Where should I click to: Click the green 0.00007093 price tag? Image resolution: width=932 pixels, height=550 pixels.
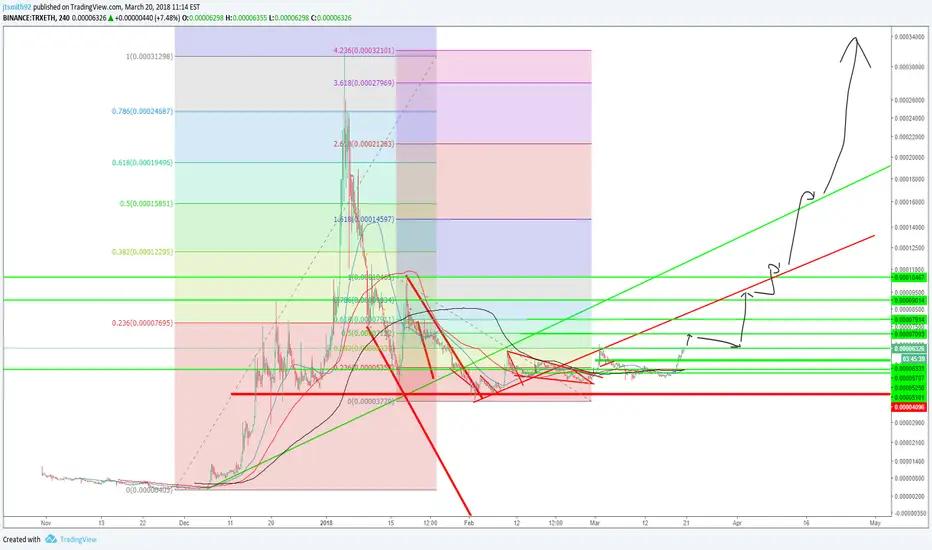(x=909, y=334)
